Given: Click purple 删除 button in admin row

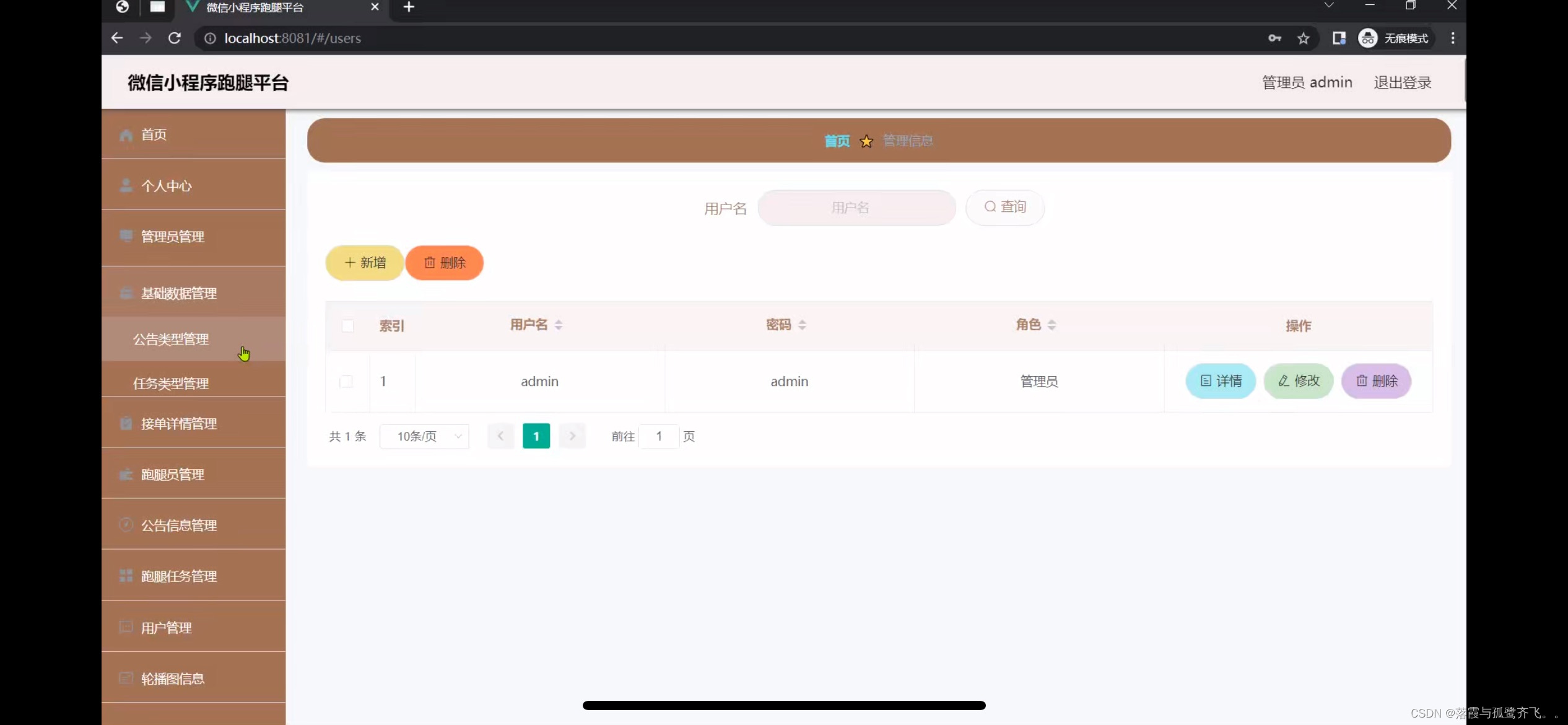Looking at the screenshot, I should (x=1377, y=381).
